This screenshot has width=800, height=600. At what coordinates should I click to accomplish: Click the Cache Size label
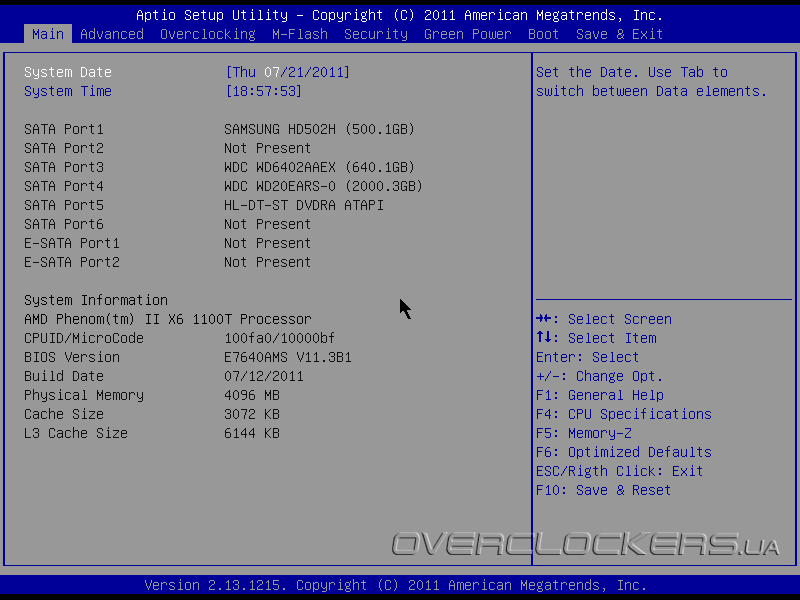click(64, 414)
